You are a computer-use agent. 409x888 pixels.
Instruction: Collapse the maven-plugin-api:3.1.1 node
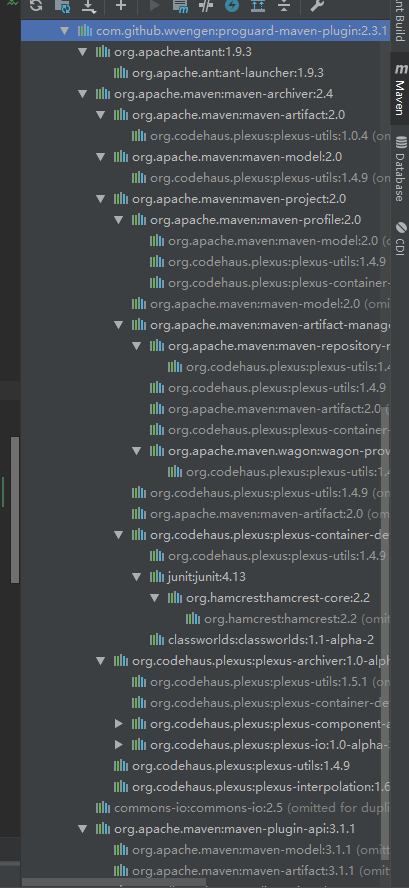[83, 829]
